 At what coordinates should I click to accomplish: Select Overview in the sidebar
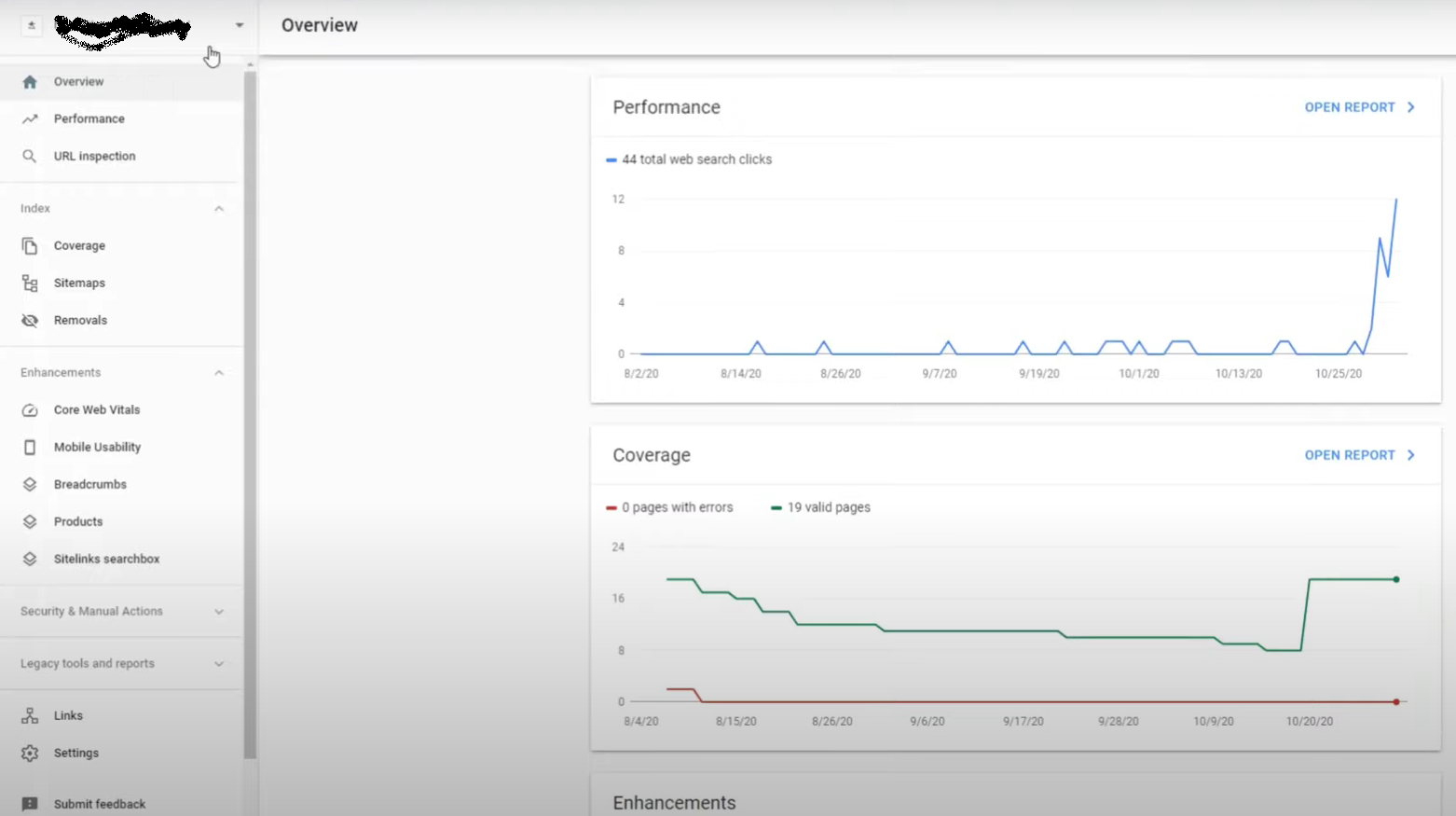tap(78, 81)
